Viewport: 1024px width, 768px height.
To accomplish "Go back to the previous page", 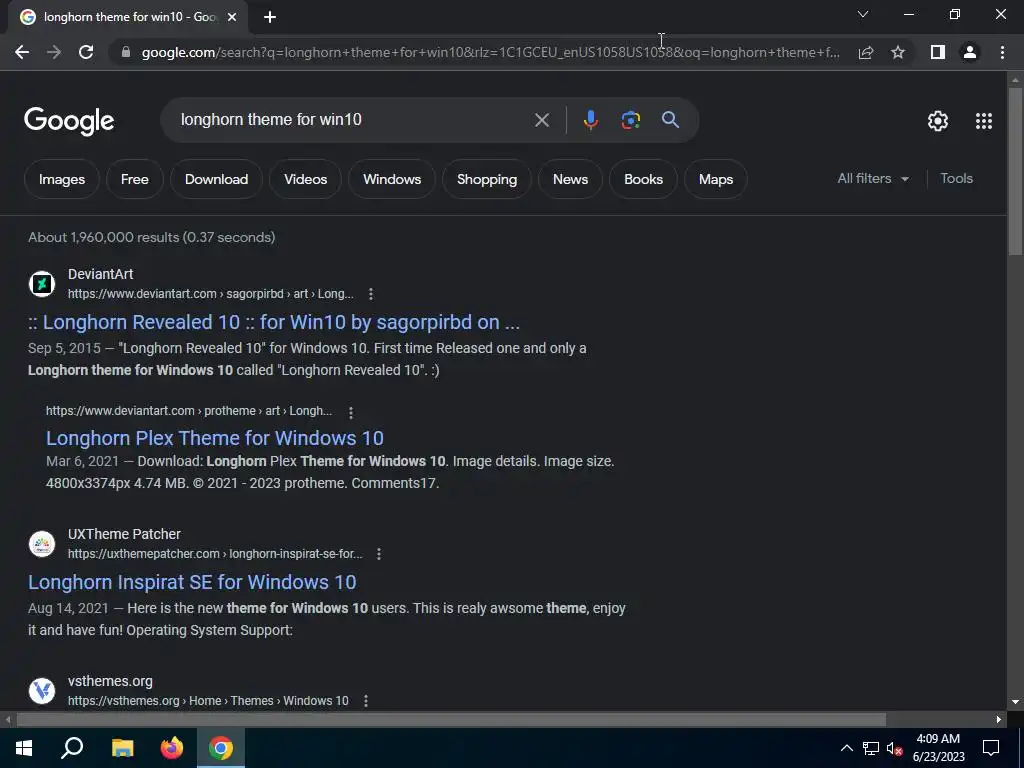I will 22,52.
